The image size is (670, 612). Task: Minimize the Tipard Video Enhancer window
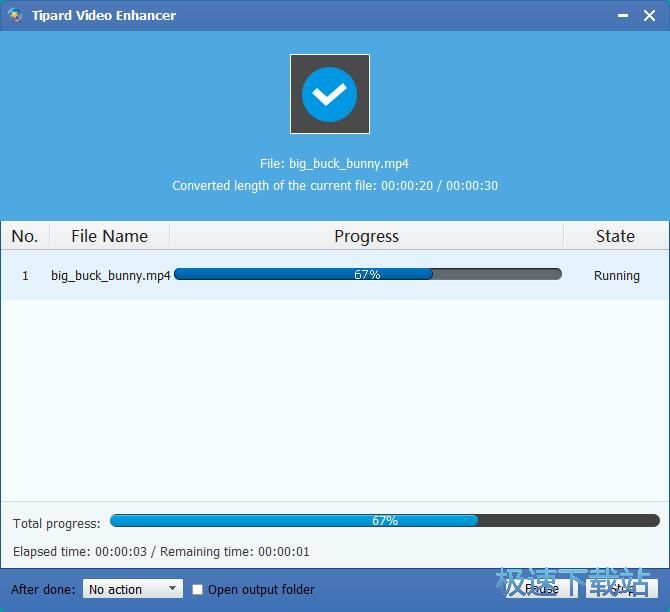[623, 15]
